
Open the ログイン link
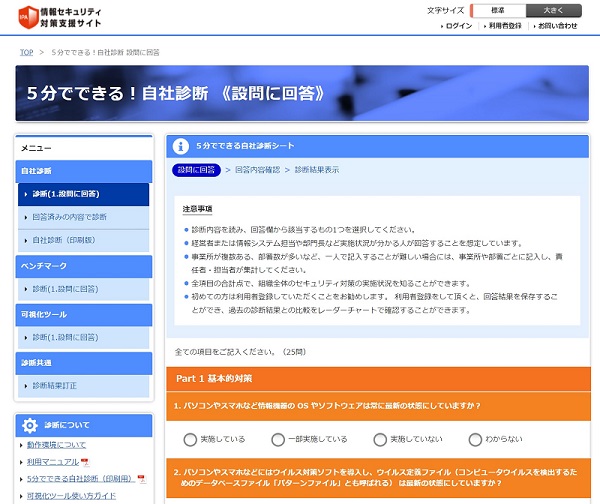point(458,26)
